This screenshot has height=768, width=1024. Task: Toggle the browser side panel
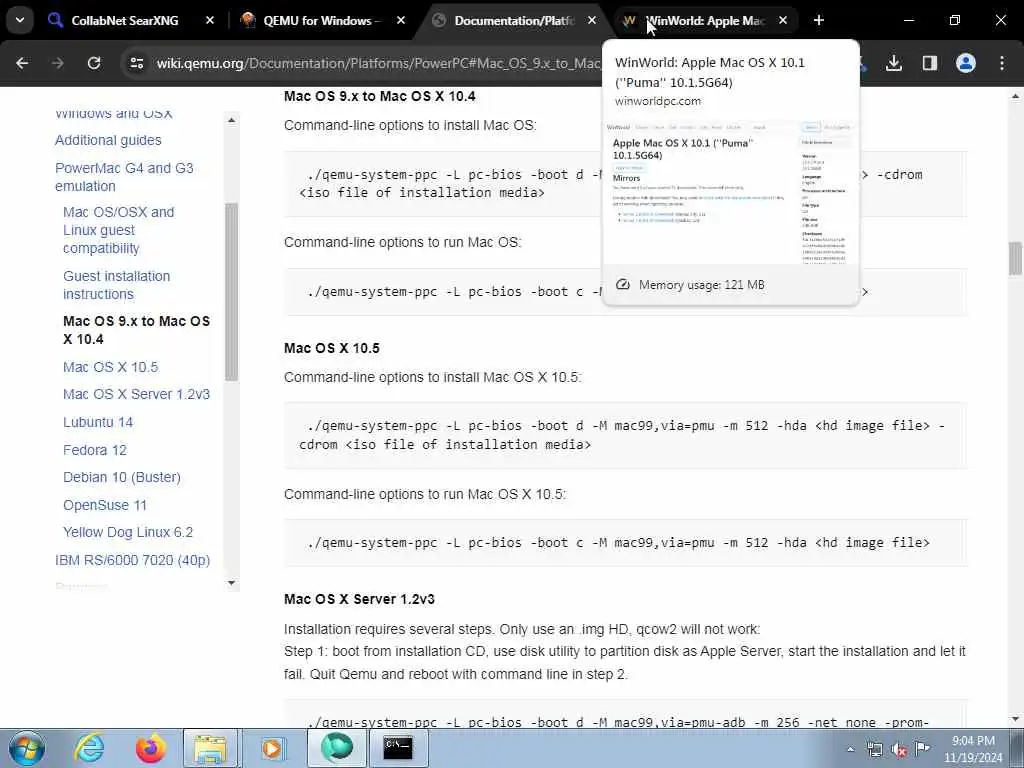point(929,63)
